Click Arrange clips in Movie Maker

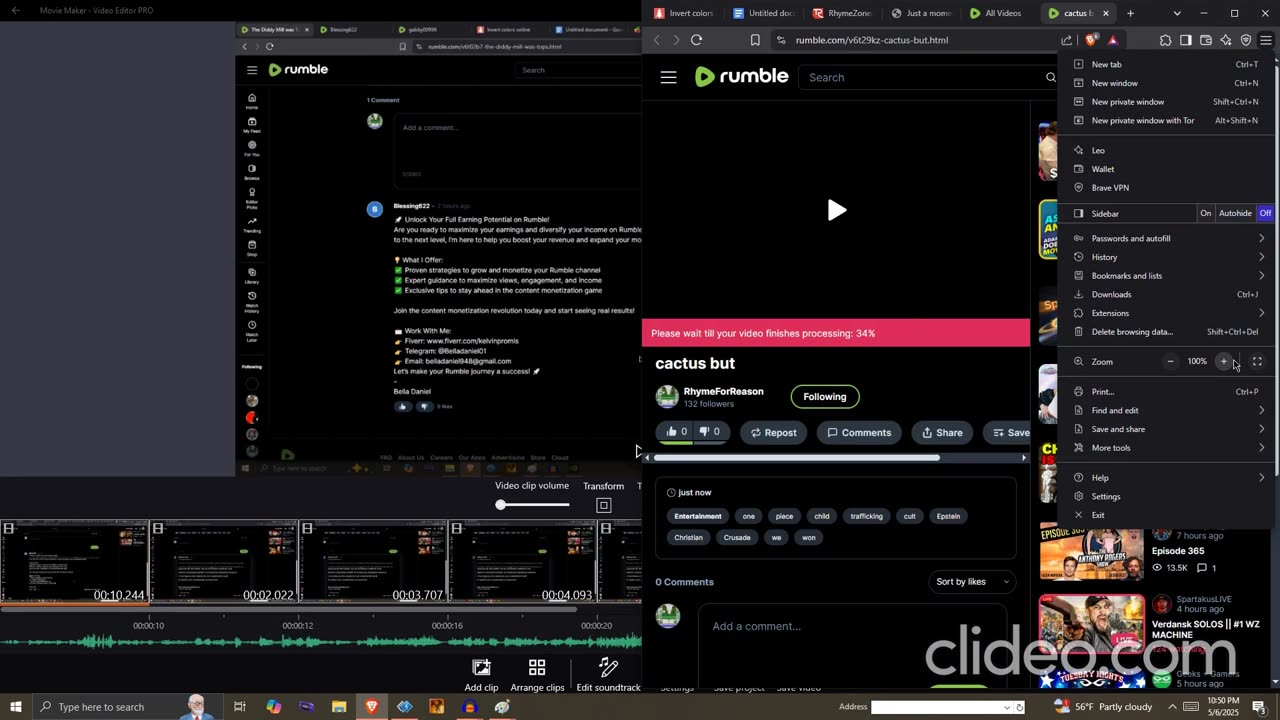[537, 675]
